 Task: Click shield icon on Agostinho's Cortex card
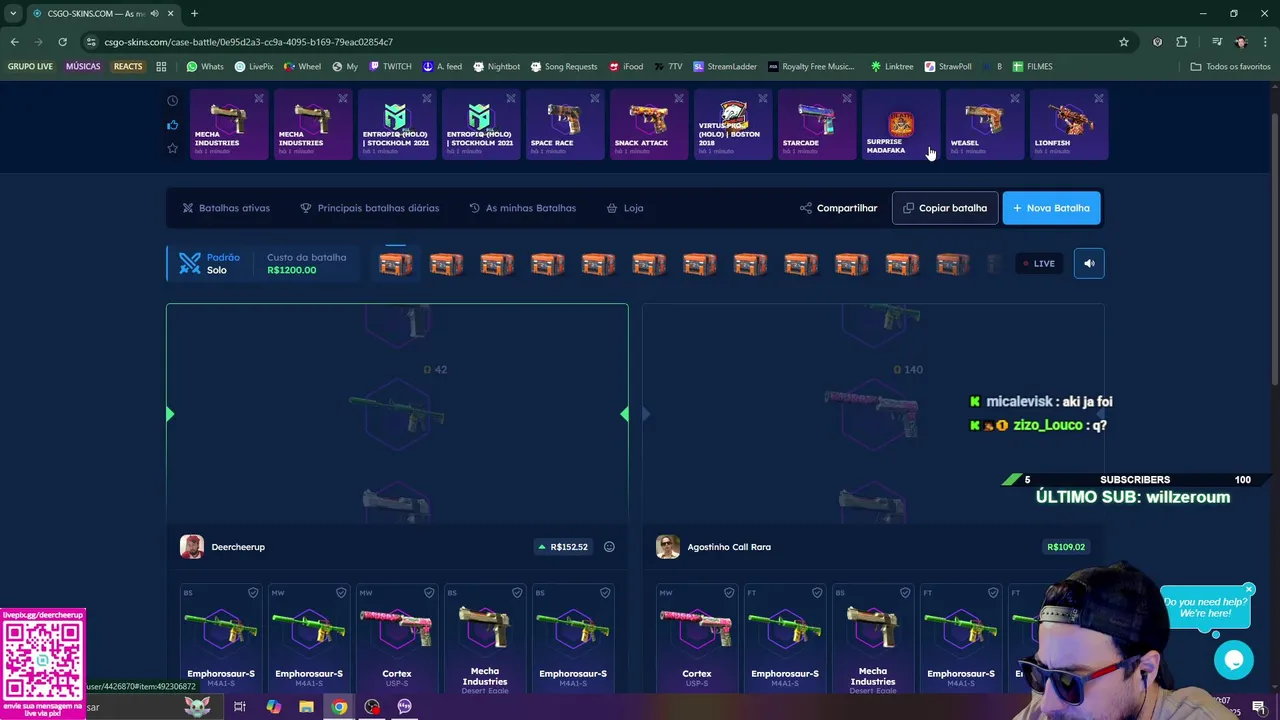click(729, 593)
